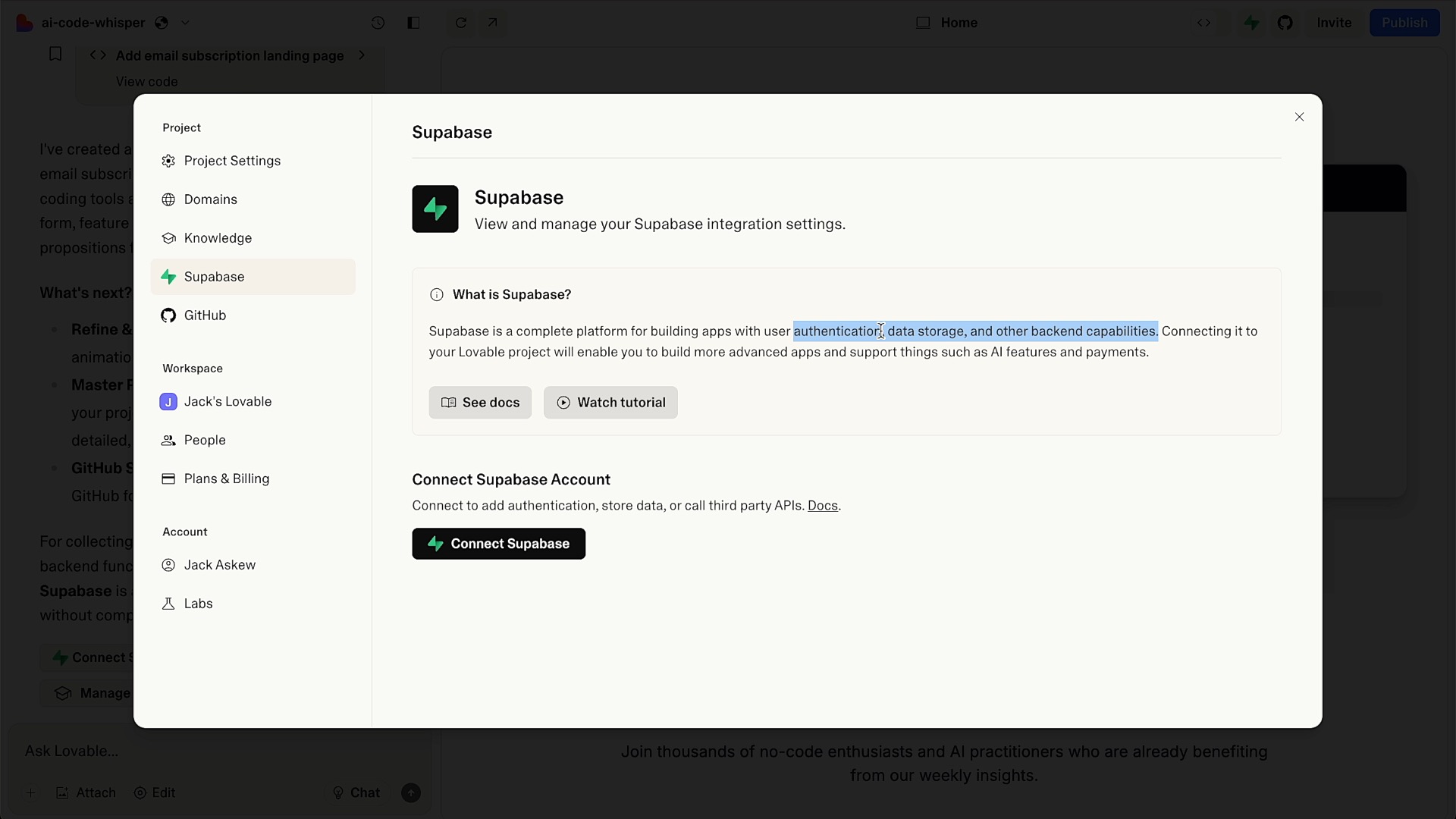This screenshot has width=1456, height=819.
Task: Open the Home page selector
Action: 947,23
